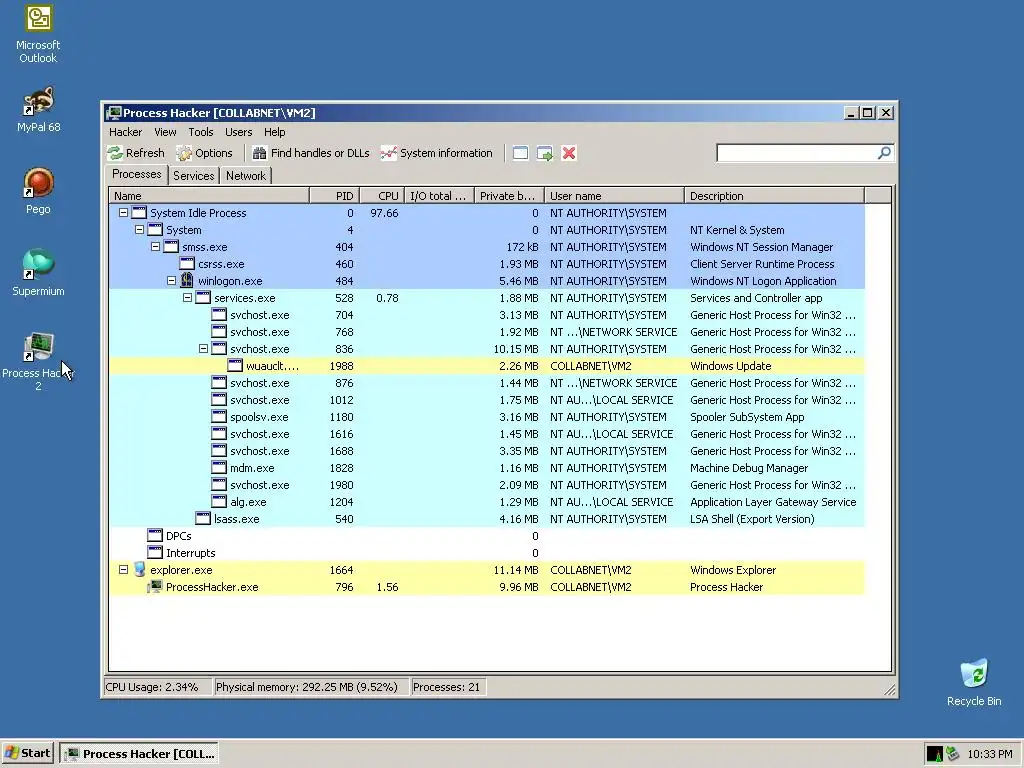This screenshot has width=1024, height=768.
Task: Open System information window
Action: tap(437, 153)
